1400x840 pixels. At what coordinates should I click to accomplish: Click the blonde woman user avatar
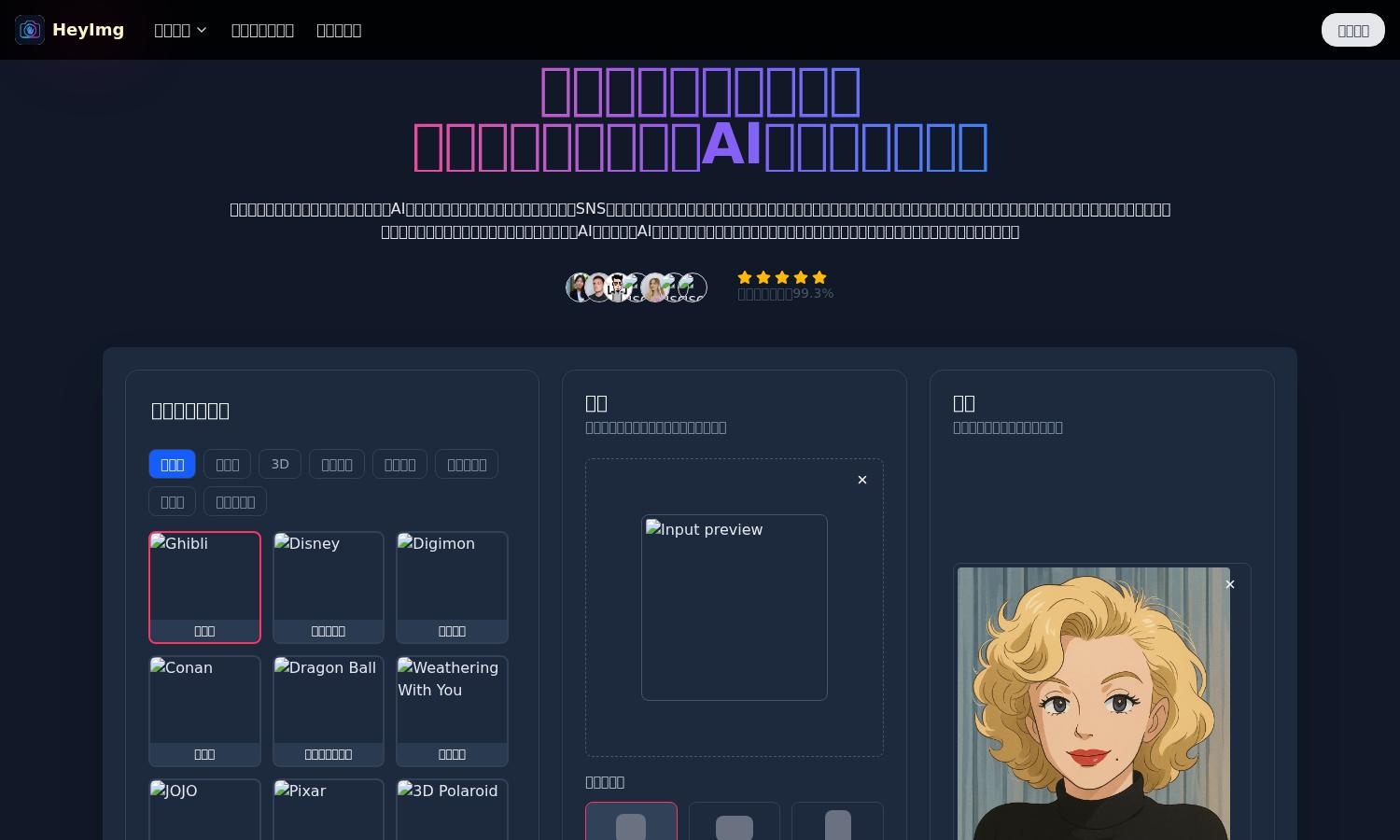(655, 287)
